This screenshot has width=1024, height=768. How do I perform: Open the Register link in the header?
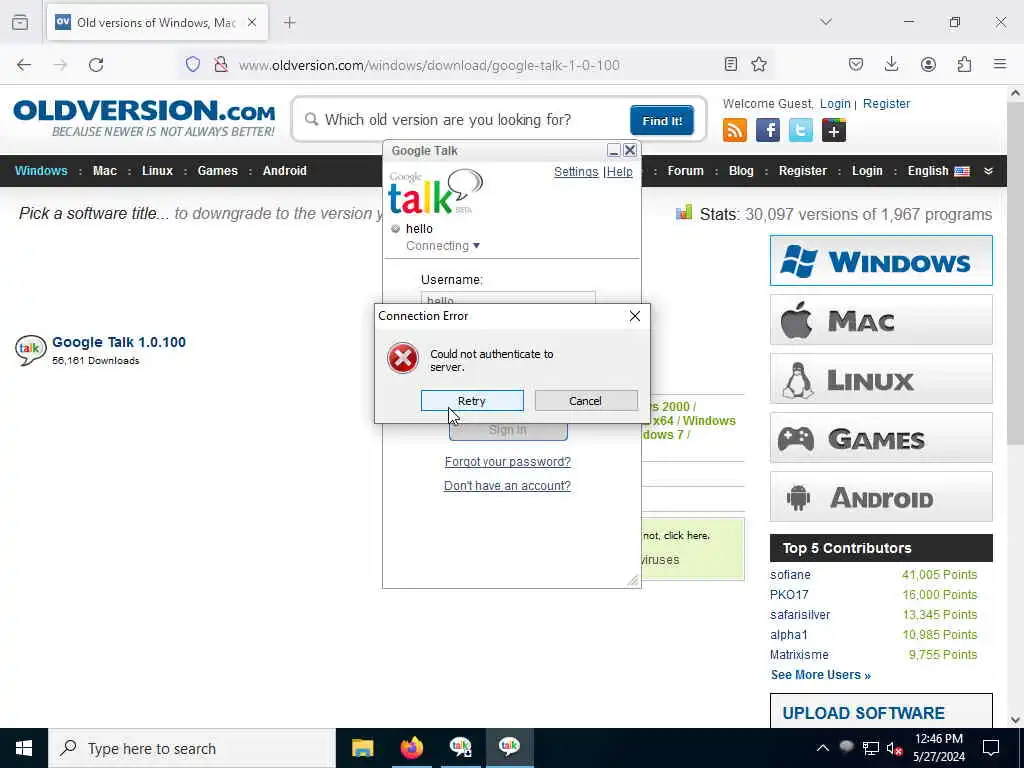click(x=886, y=104)
